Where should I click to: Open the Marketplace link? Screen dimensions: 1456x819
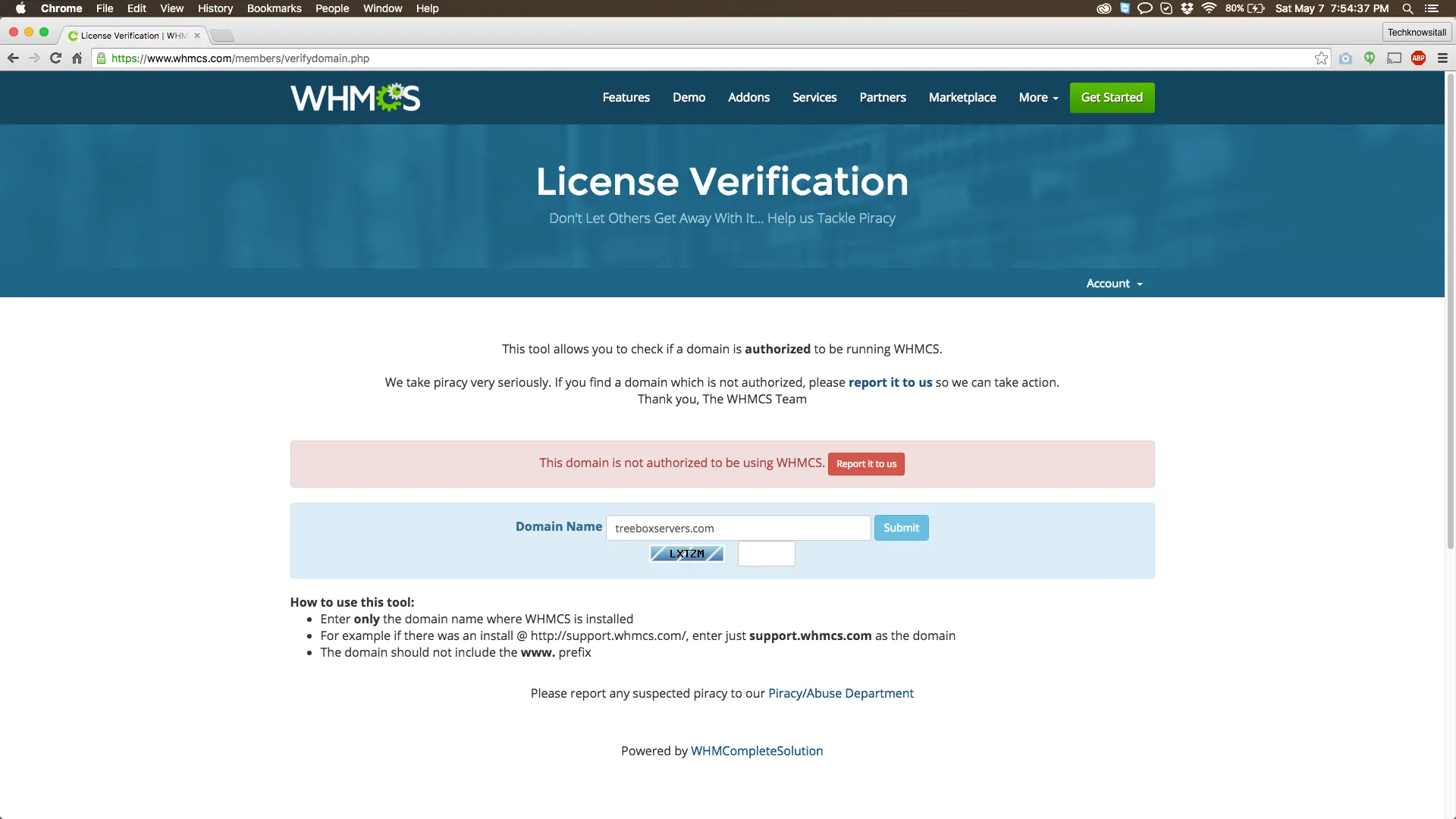tap(962, 98)
